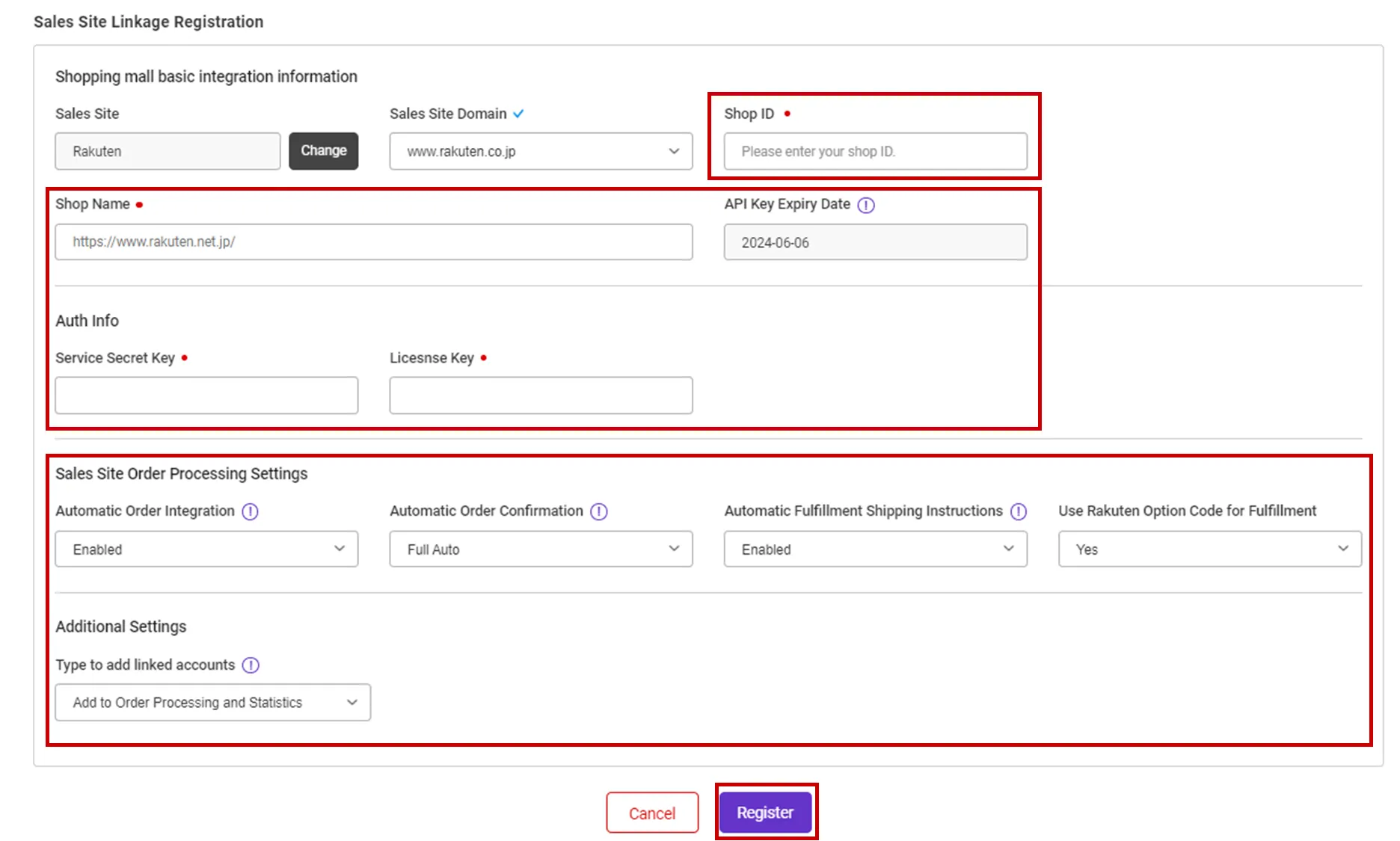This screenshot has height=841, width=1400.
Task: Click info icon beside Type to add linked accounts
Action: (251, 665)
